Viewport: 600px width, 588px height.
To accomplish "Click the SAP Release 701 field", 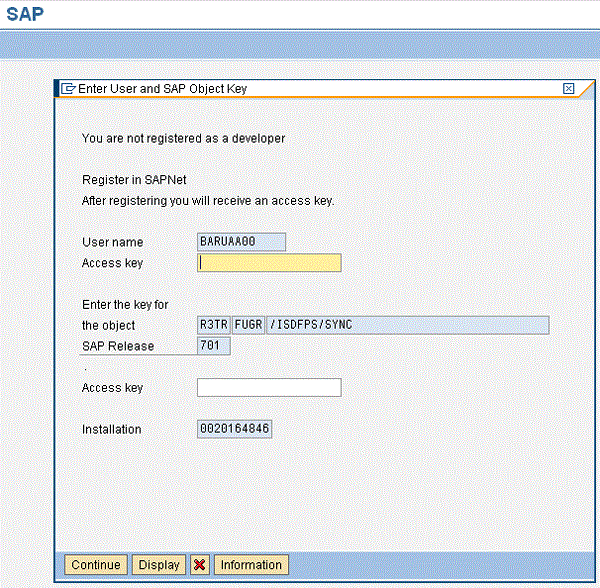I will coord(214,346).
